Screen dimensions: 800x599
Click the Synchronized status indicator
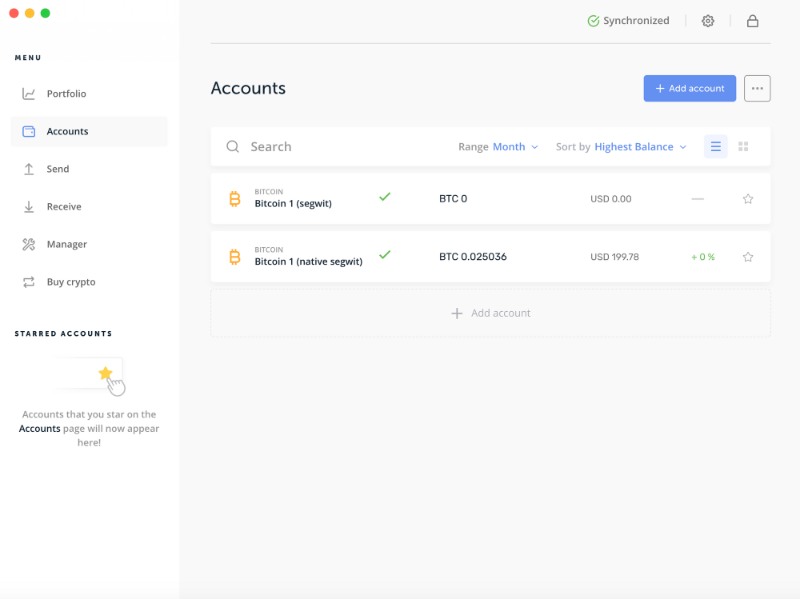point(628,21)
